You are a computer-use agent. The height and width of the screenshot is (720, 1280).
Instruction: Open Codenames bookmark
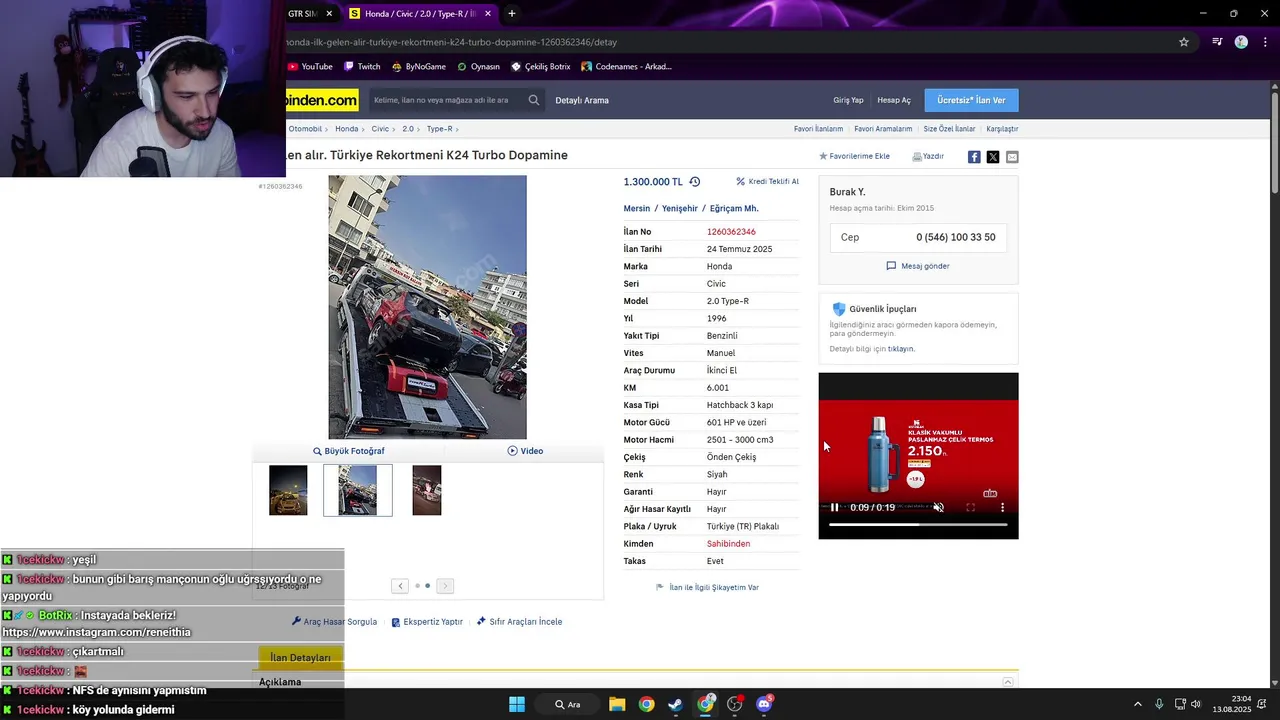coord(626,67)
